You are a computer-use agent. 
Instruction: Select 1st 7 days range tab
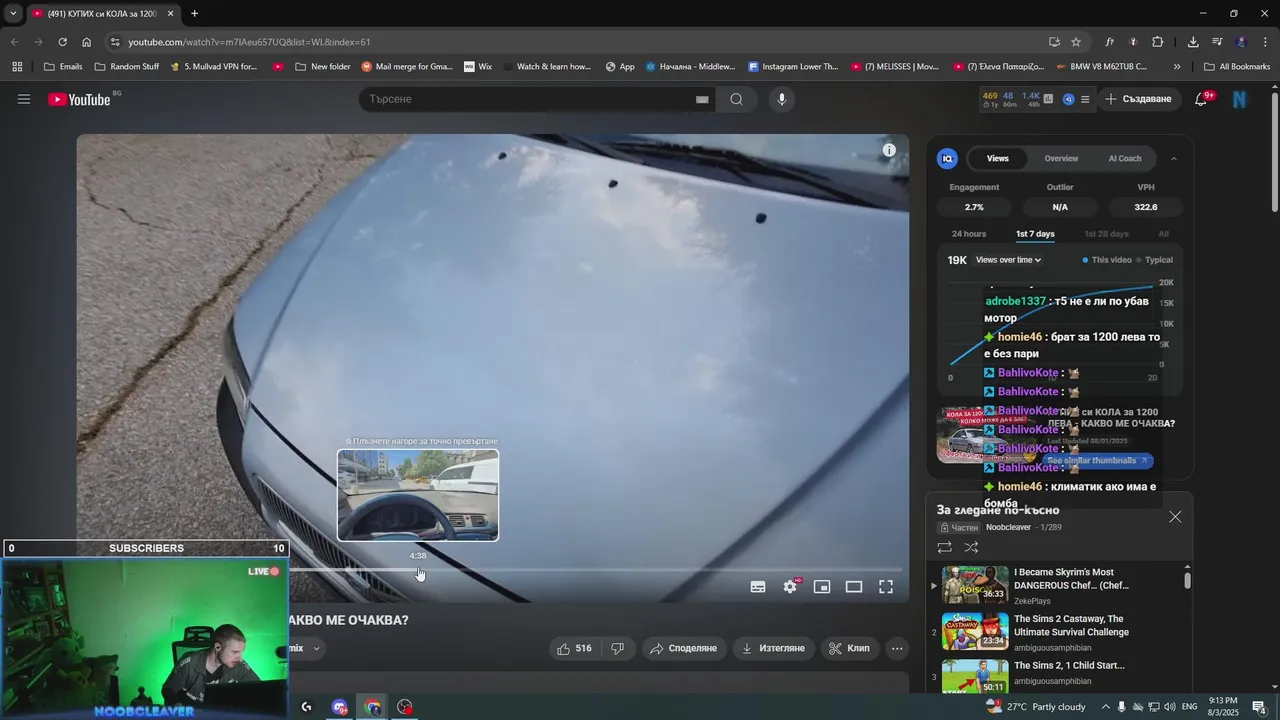1035,234
